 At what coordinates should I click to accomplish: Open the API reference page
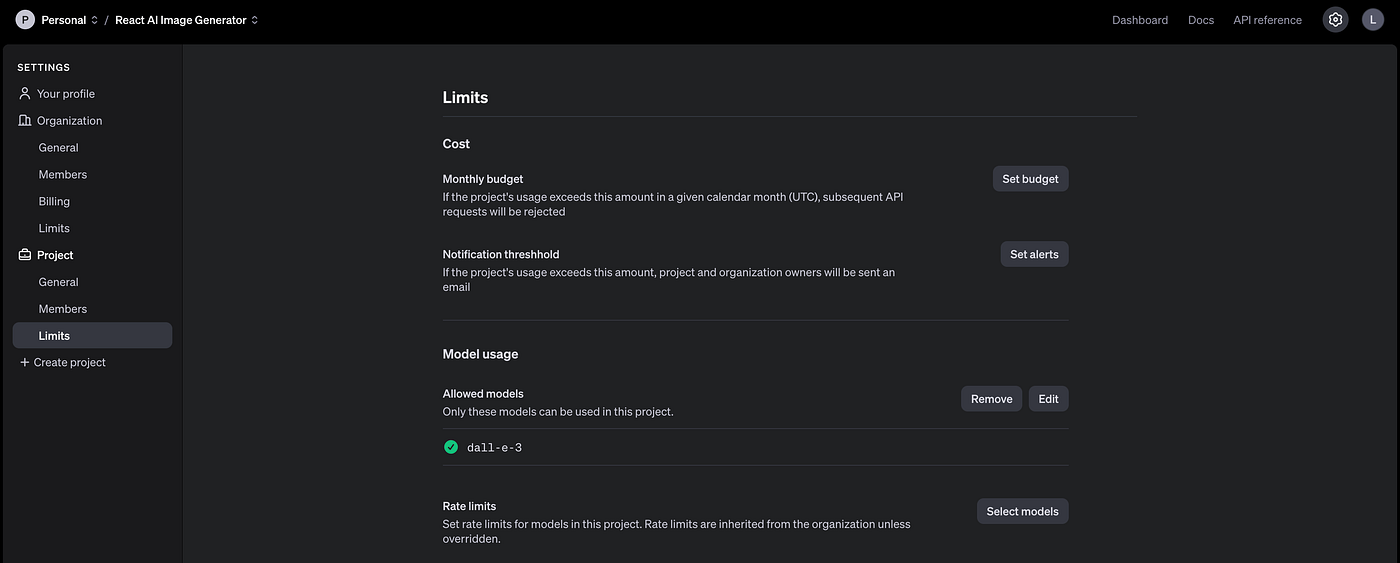[x=1267, y=20]
